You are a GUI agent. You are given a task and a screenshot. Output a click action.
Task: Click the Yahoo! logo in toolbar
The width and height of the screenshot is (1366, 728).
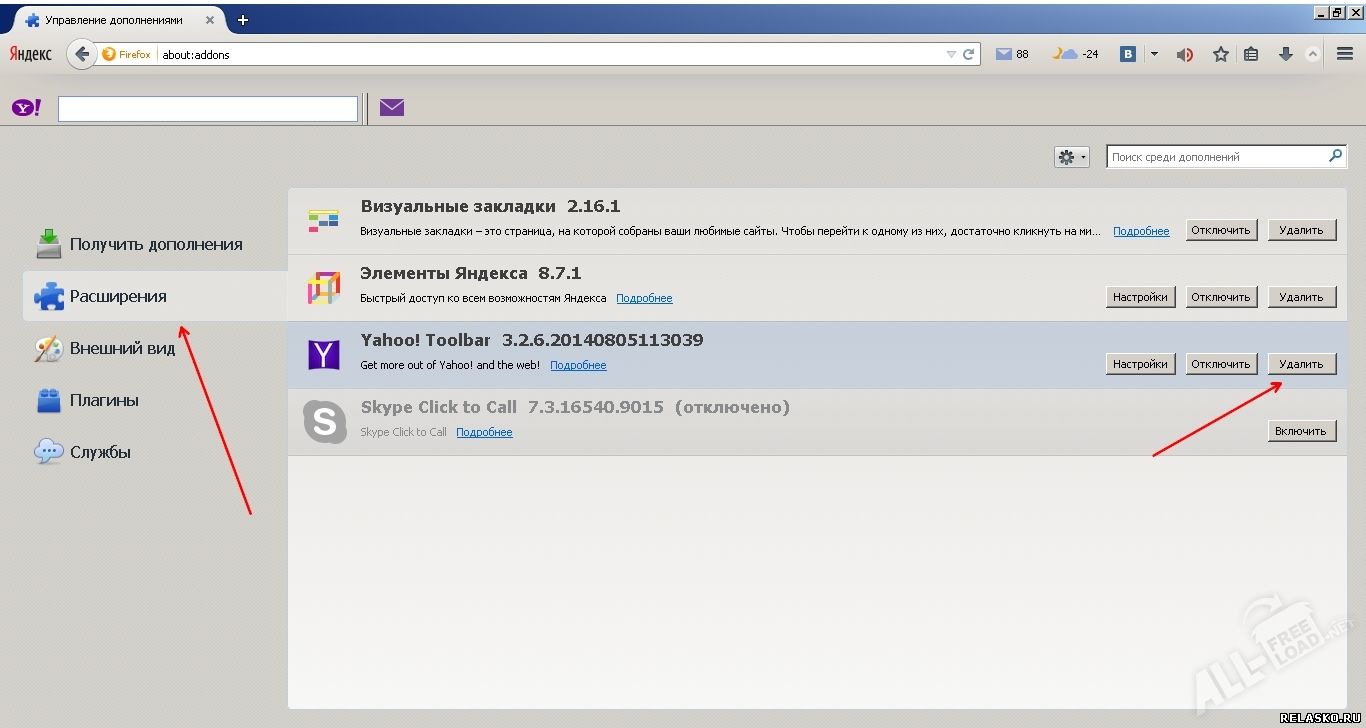(x=27, y=107)
